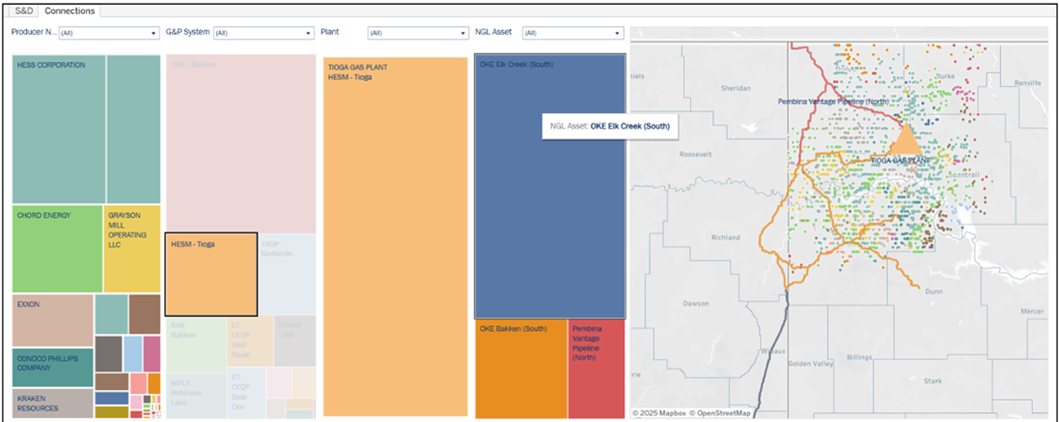Click the 'NGL Asset' filter label
The width and height of the screenshot is (1059, 422).
coord(493,32)
